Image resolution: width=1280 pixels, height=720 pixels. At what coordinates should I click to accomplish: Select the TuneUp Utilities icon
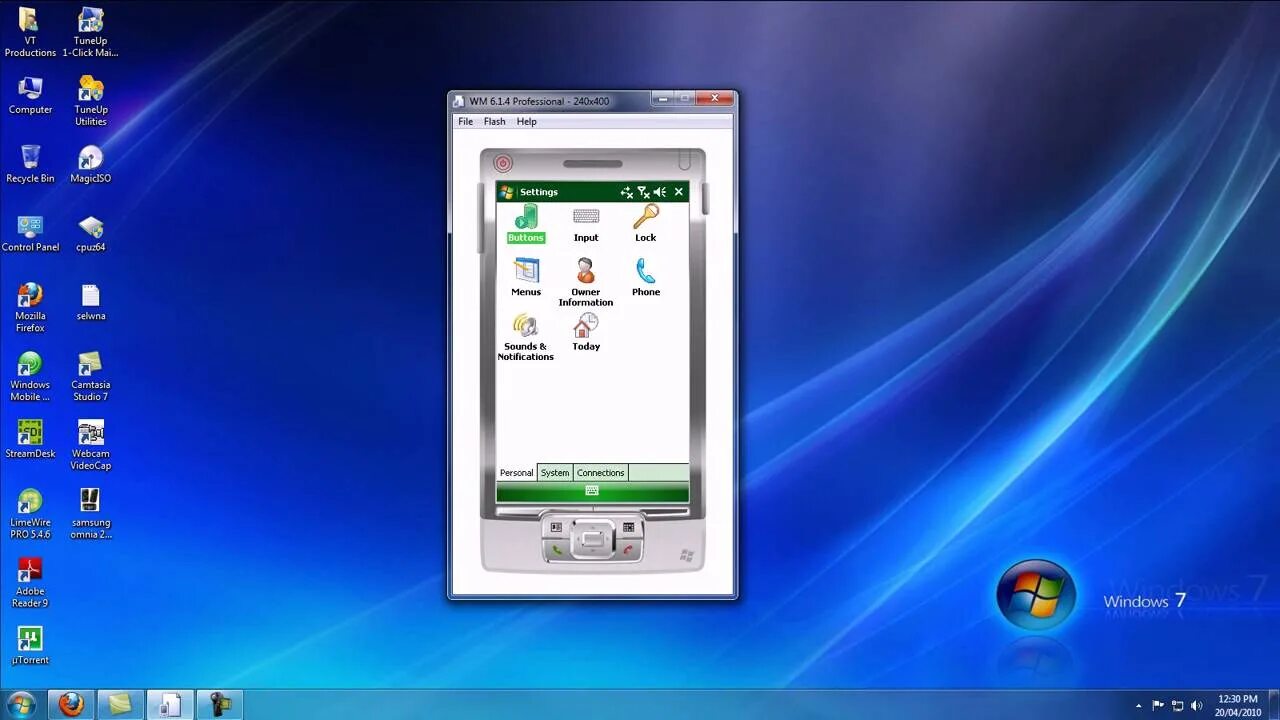click(x=91, y=100)
